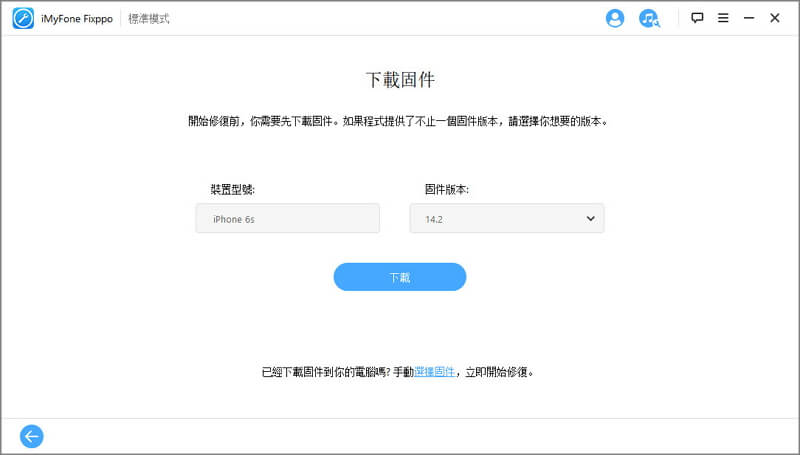Click the 裝置型號 label
The height and width of the screenshot is (455, 800).
pyautogui.click(x=233, y=190)
